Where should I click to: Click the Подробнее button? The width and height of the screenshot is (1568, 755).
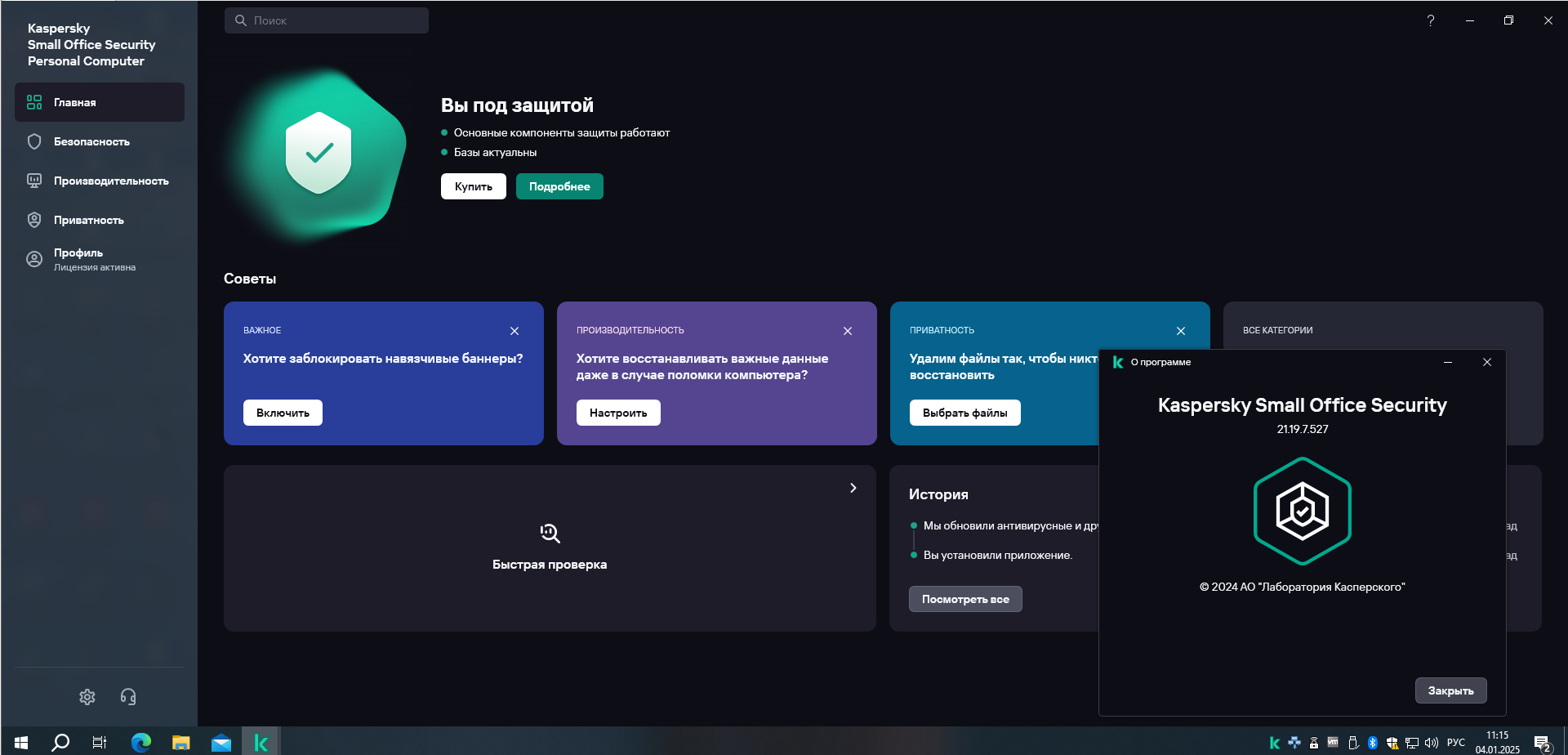559,186
